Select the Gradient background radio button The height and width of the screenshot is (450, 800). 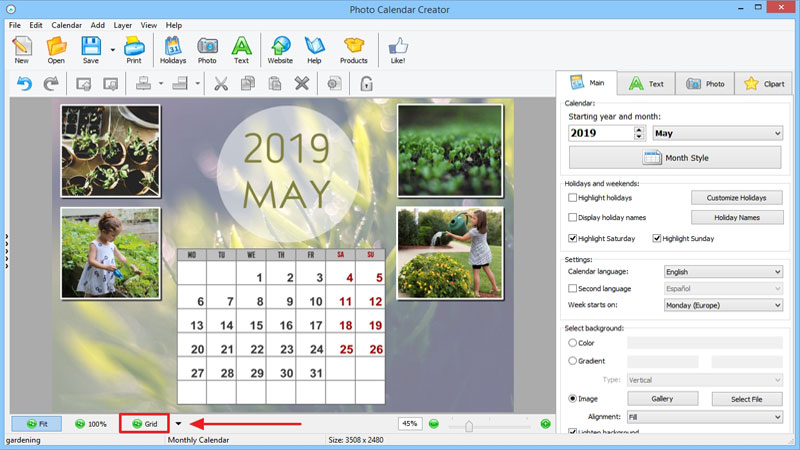(x=572, y=361)
